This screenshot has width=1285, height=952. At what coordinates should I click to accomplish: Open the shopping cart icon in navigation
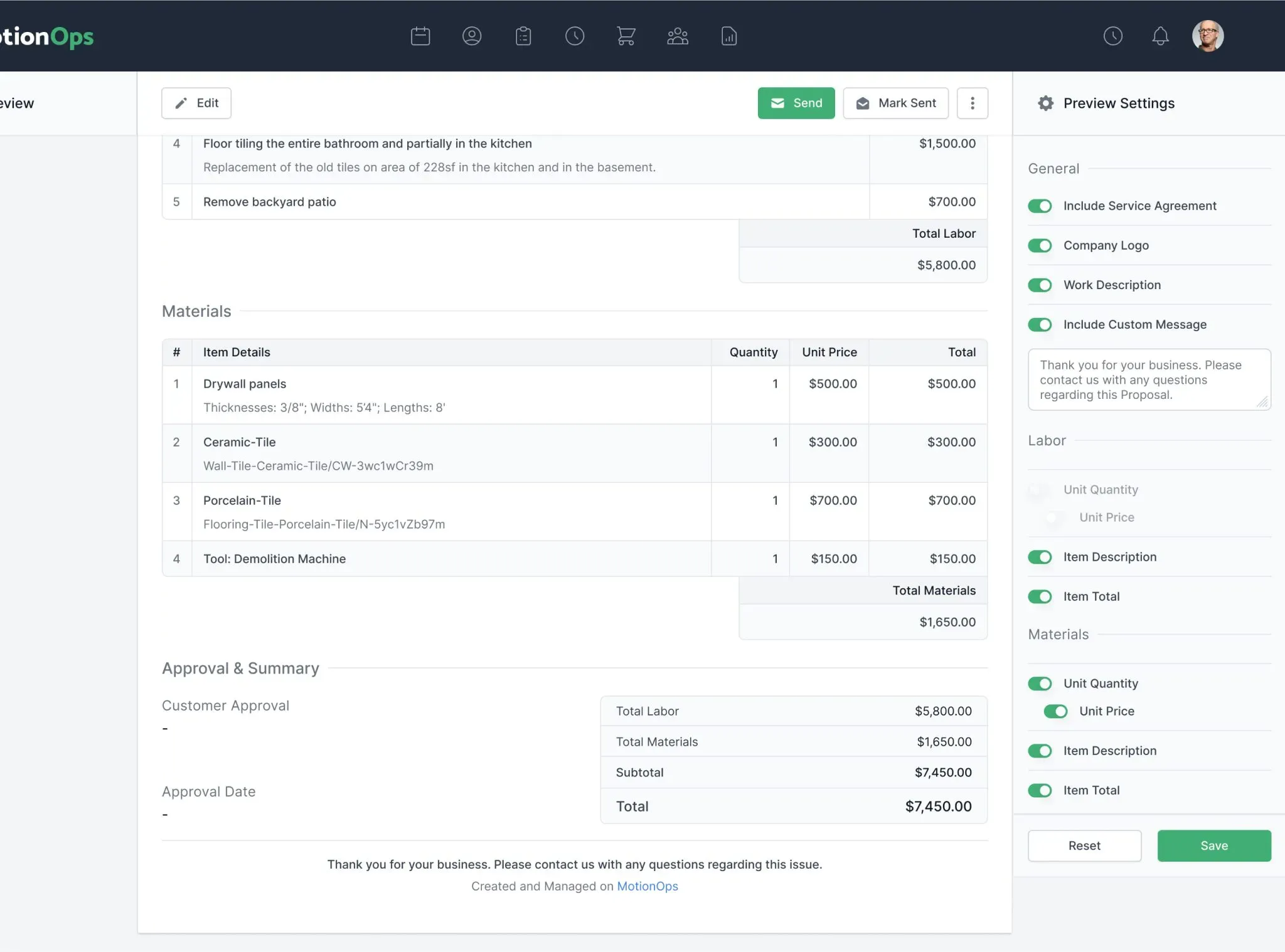626,36
